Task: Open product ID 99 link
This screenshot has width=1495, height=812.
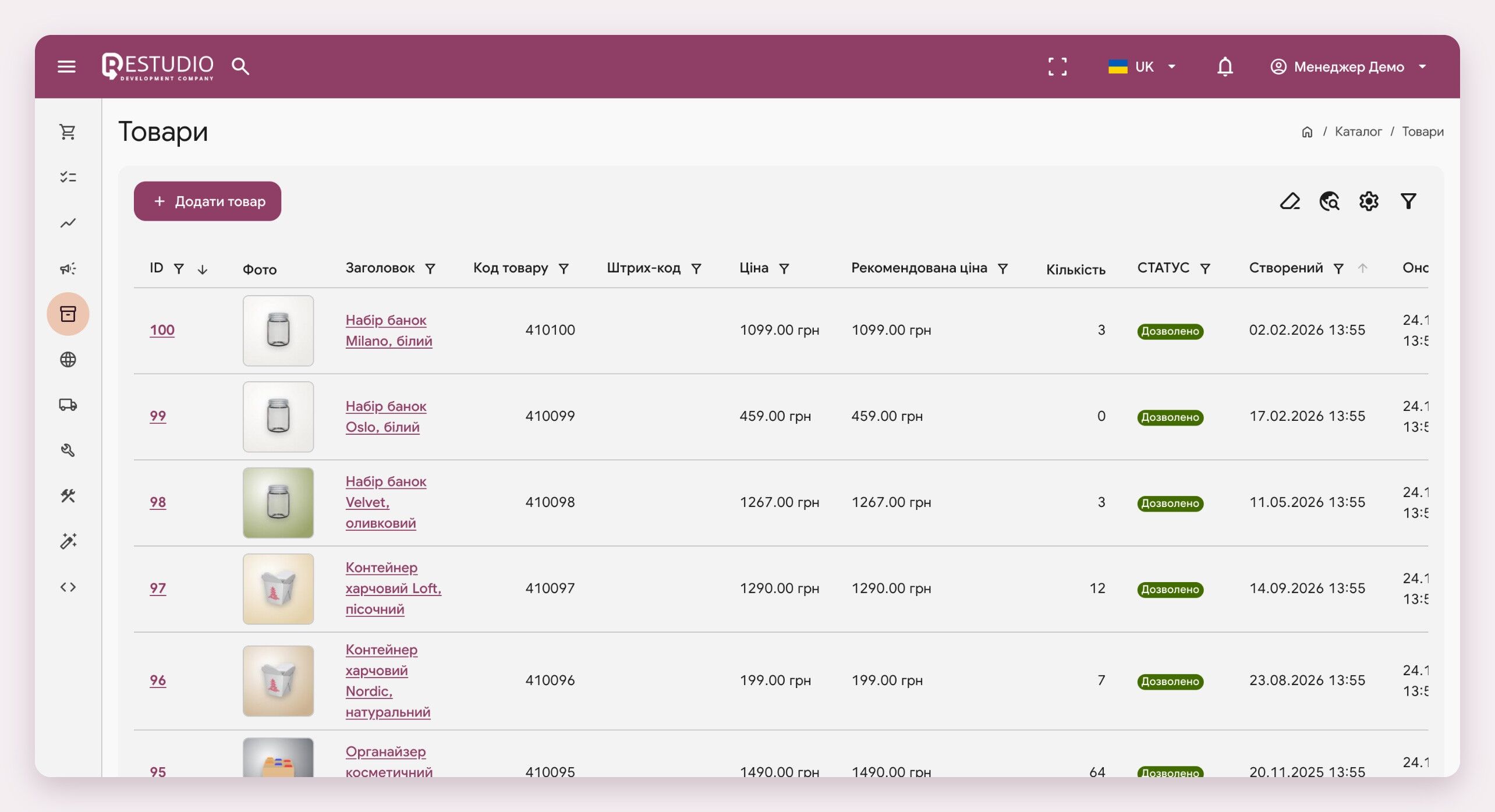Action: coord(158,416)
